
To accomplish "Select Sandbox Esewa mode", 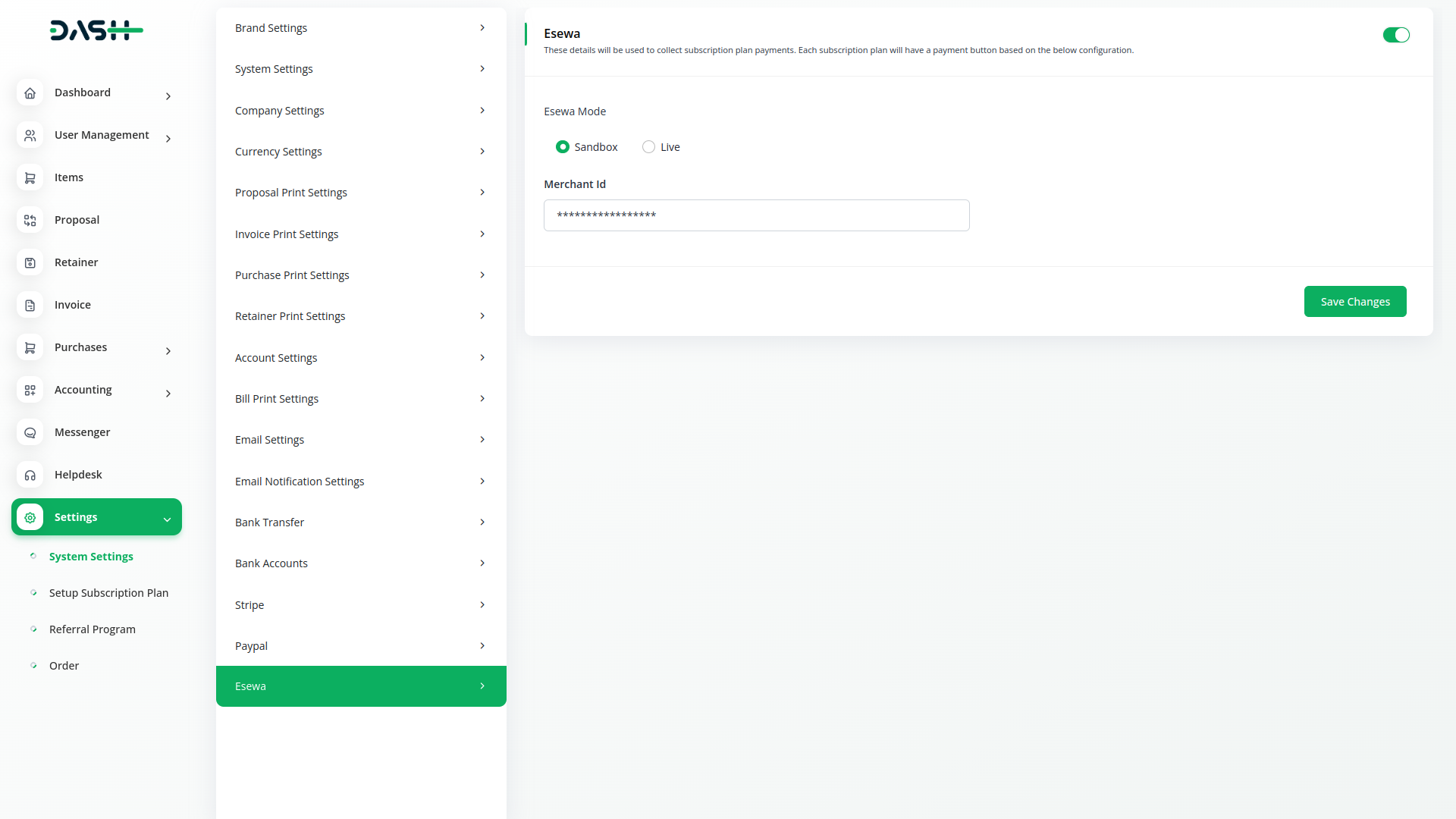I will click(x=563, y=147).
